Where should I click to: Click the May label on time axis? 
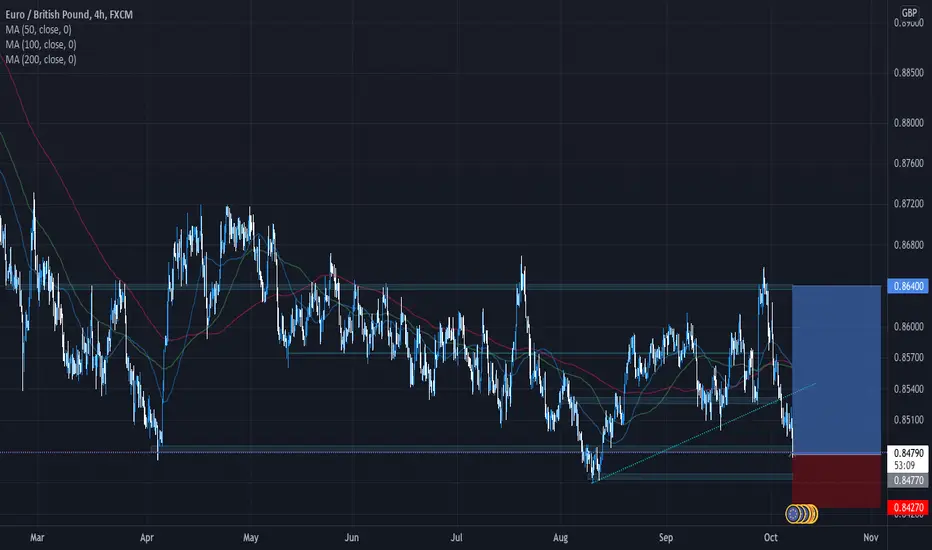pyautogui.click(x=251, y=538)
